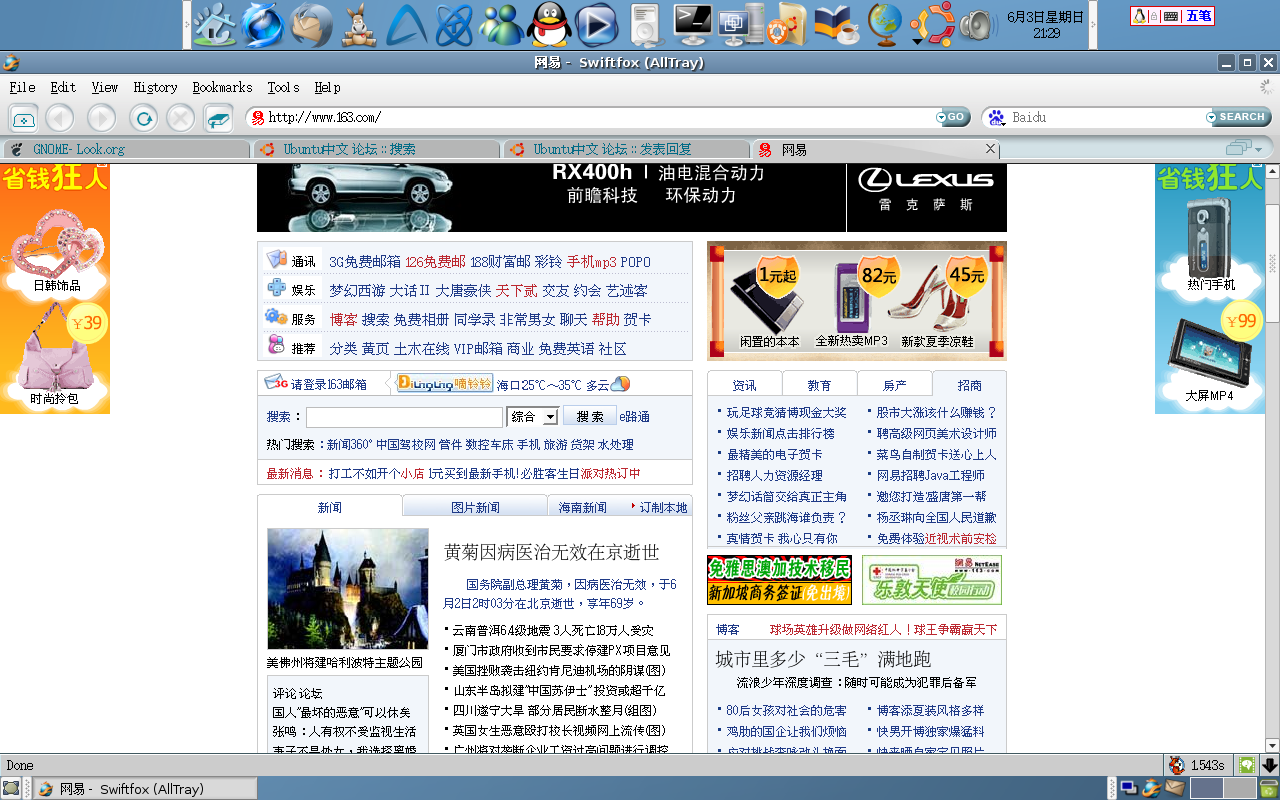Open the Ubuntu logo menu icon
The image size is (1280, 800).
931,25
